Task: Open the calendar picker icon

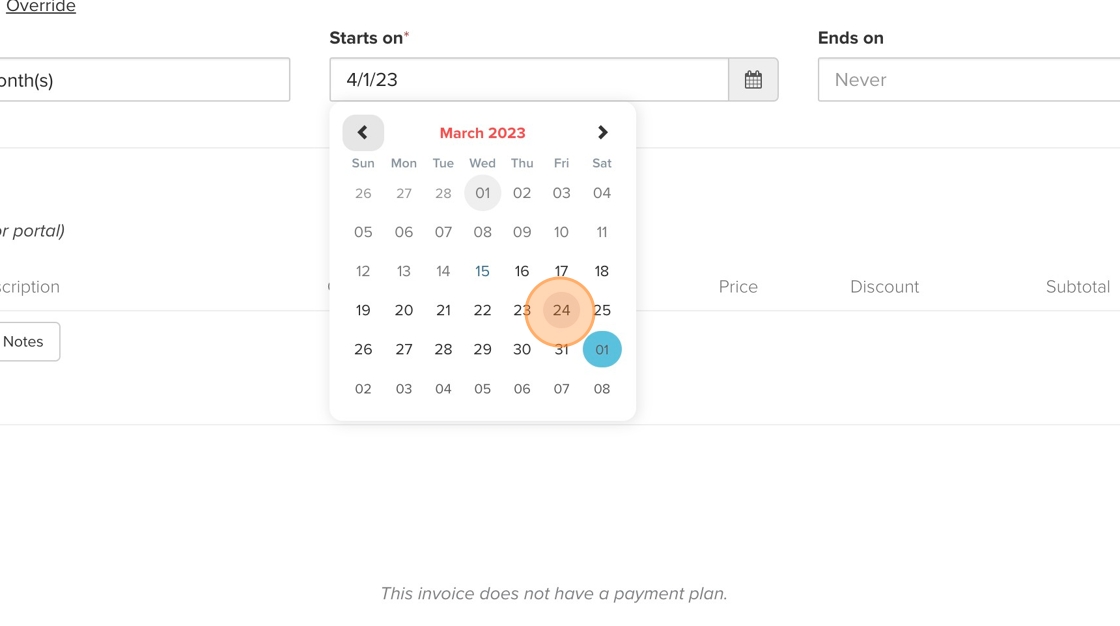Action: click(753, 80)
